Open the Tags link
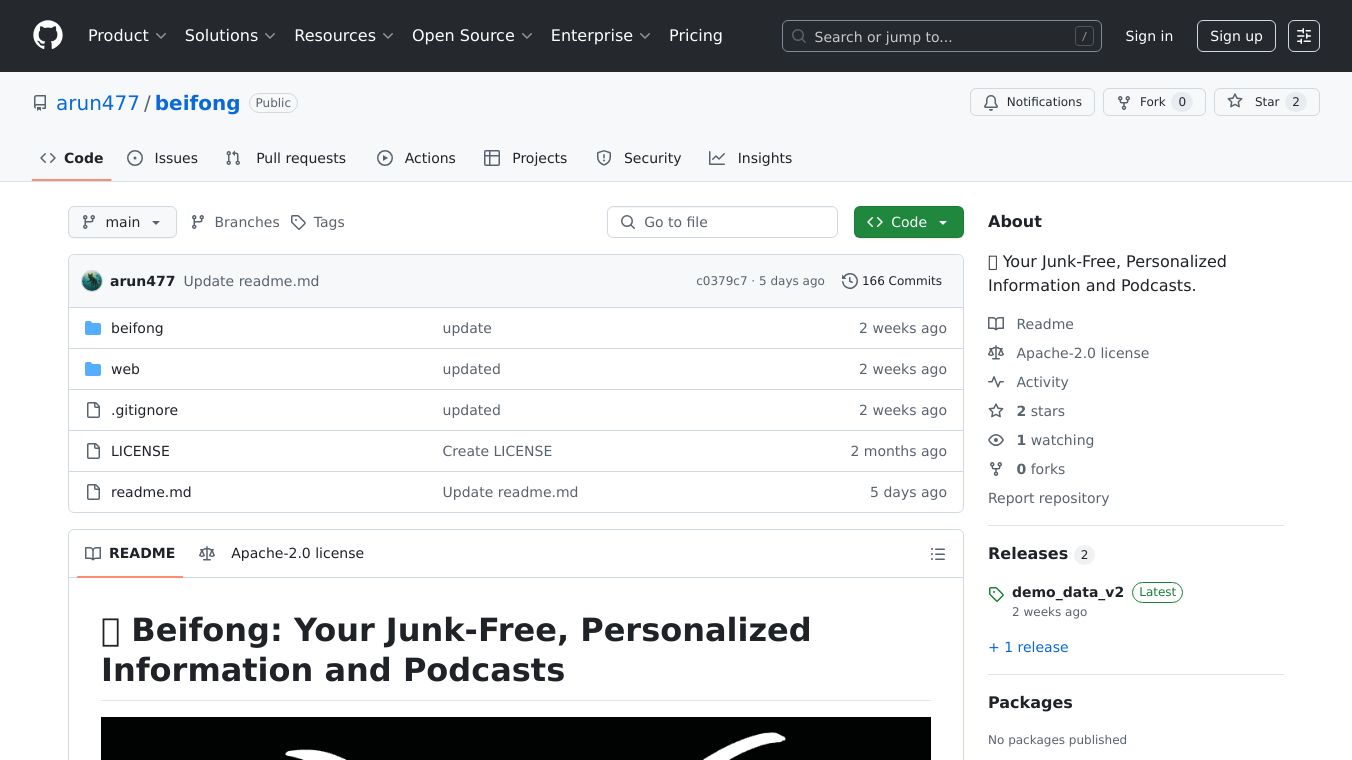 coord(318,222)
